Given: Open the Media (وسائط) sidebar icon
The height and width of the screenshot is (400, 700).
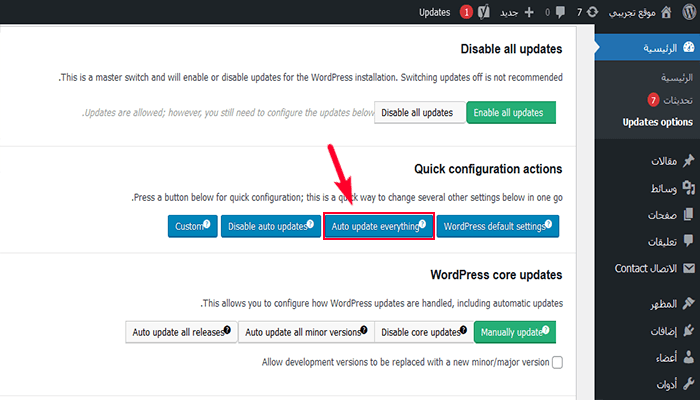Looking at the screenshot, I should tap(688, 188).
